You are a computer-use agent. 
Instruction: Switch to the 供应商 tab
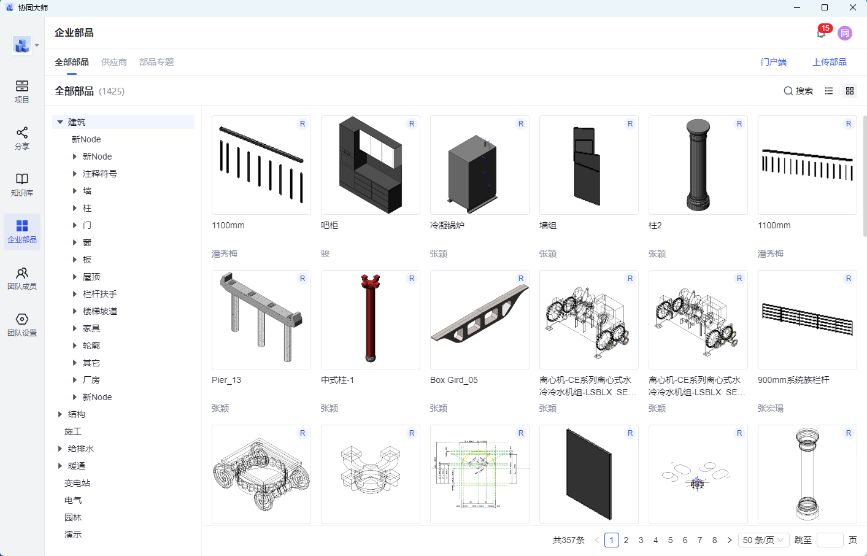tap(114, 62)
